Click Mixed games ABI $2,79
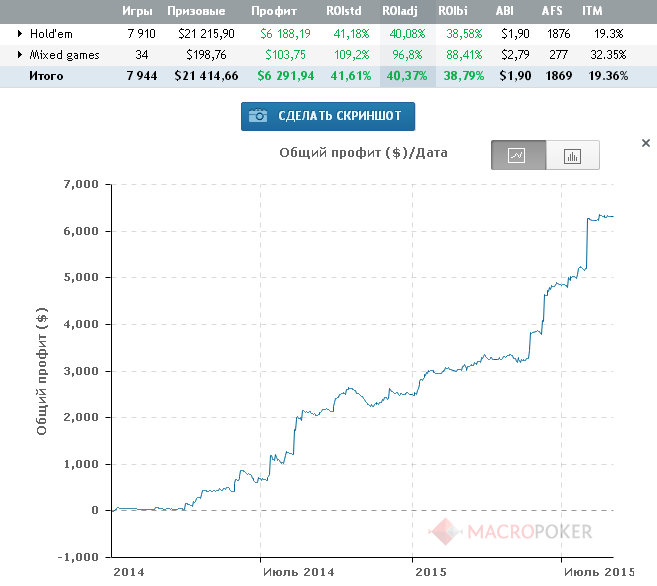Viewport: 657px width, 586px height. (515, 55)
